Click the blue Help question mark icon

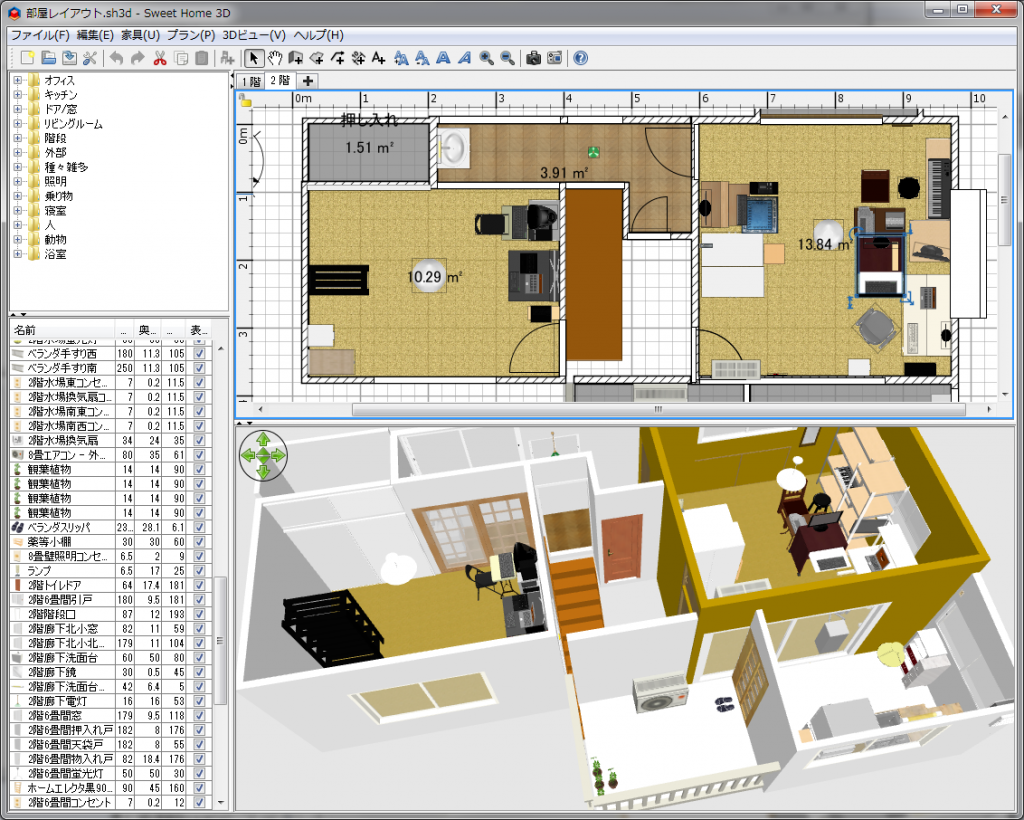click(x=580, y=58)
